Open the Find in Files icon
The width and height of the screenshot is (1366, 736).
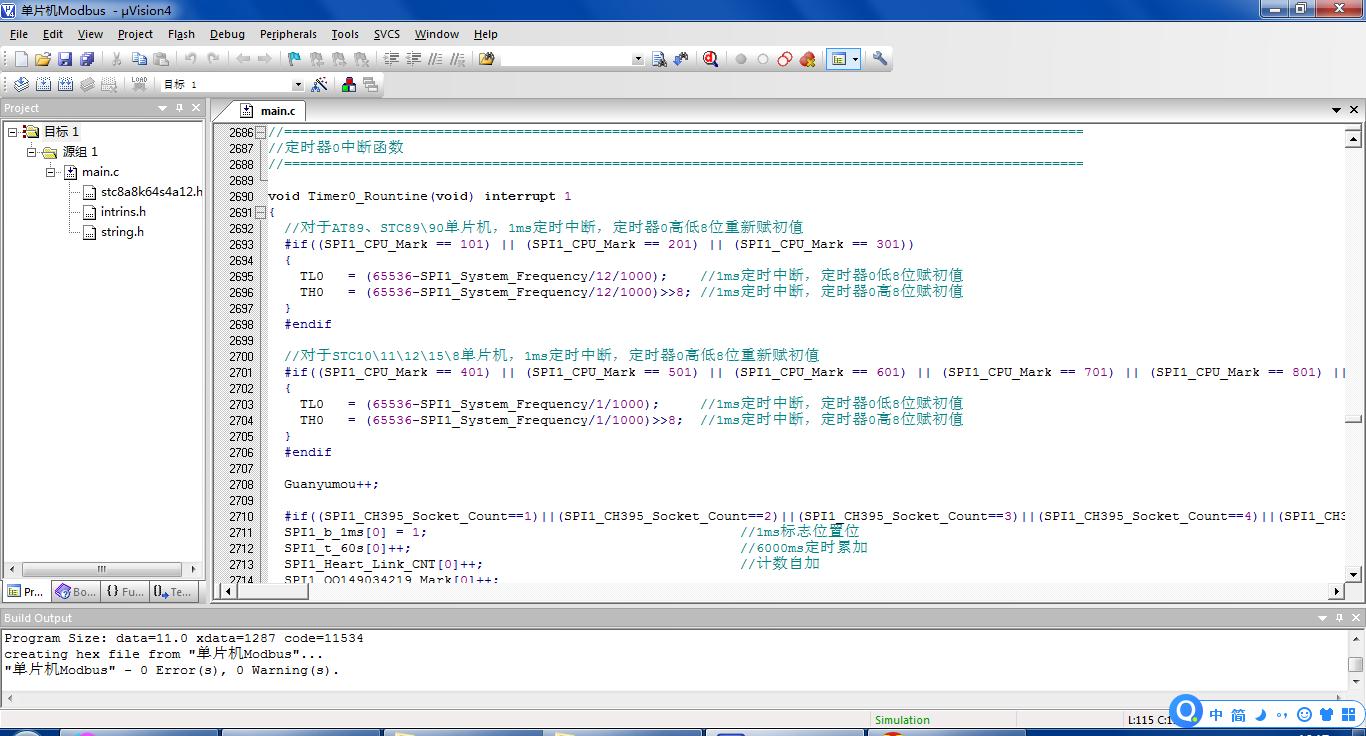click(x=487, y=59)
